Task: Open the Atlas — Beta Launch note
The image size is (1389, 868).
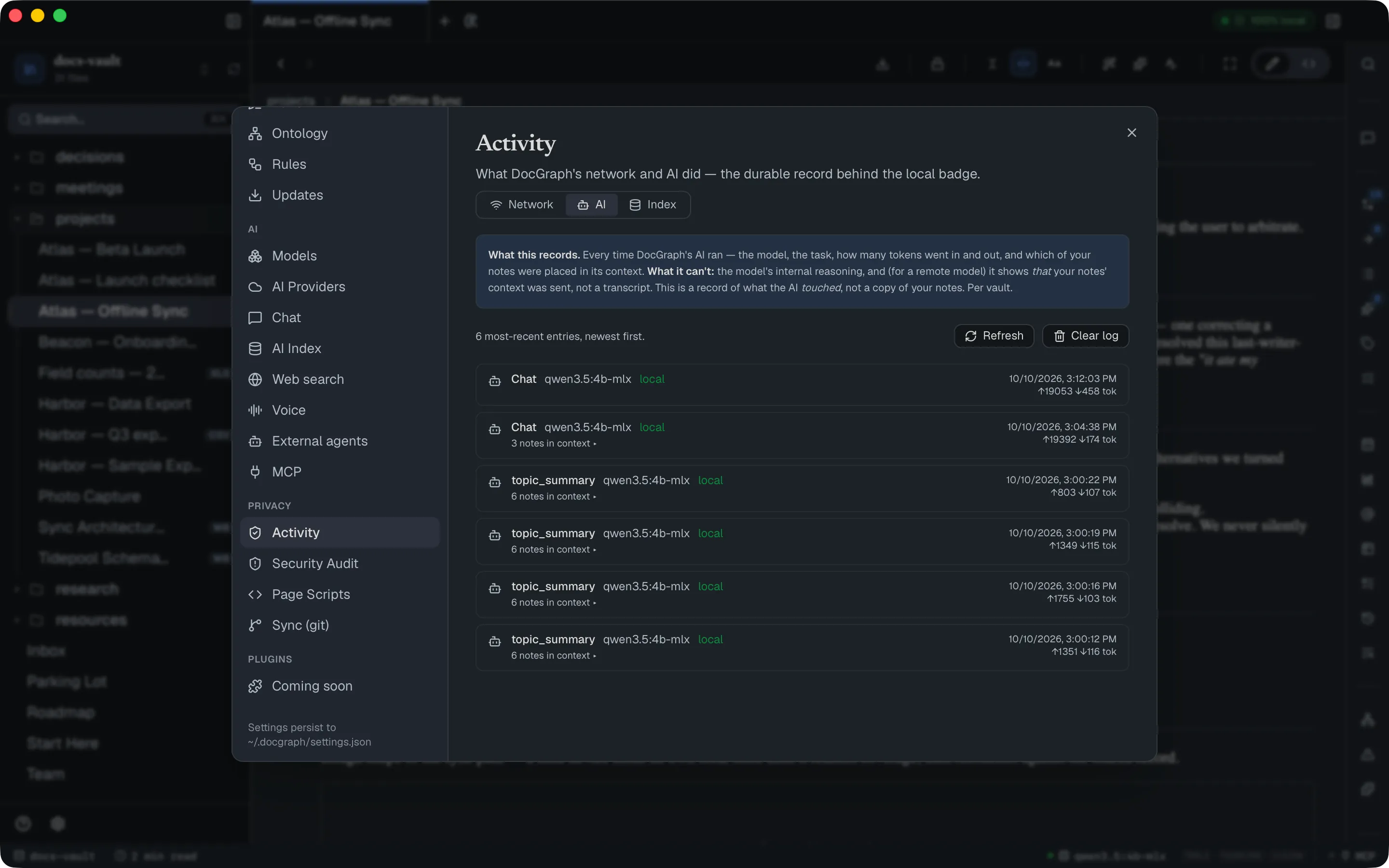Action: point(112,250)
